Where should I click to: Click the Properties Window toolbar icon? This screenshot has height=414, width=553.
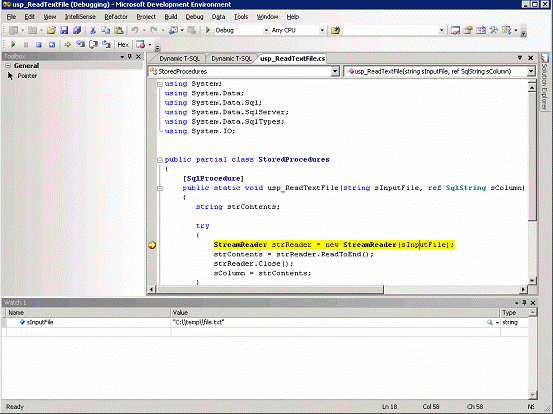[x=468, y=30]
